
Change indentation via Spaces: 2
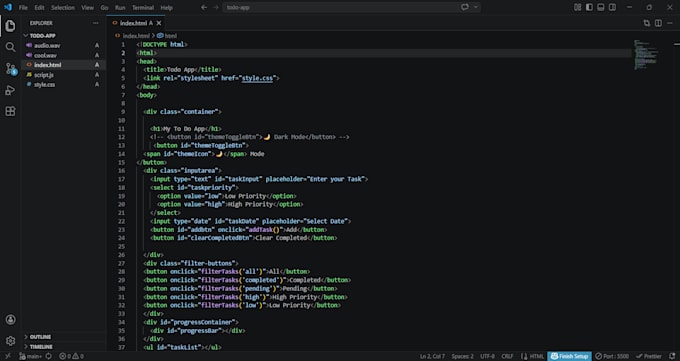[x=462, y=356]
